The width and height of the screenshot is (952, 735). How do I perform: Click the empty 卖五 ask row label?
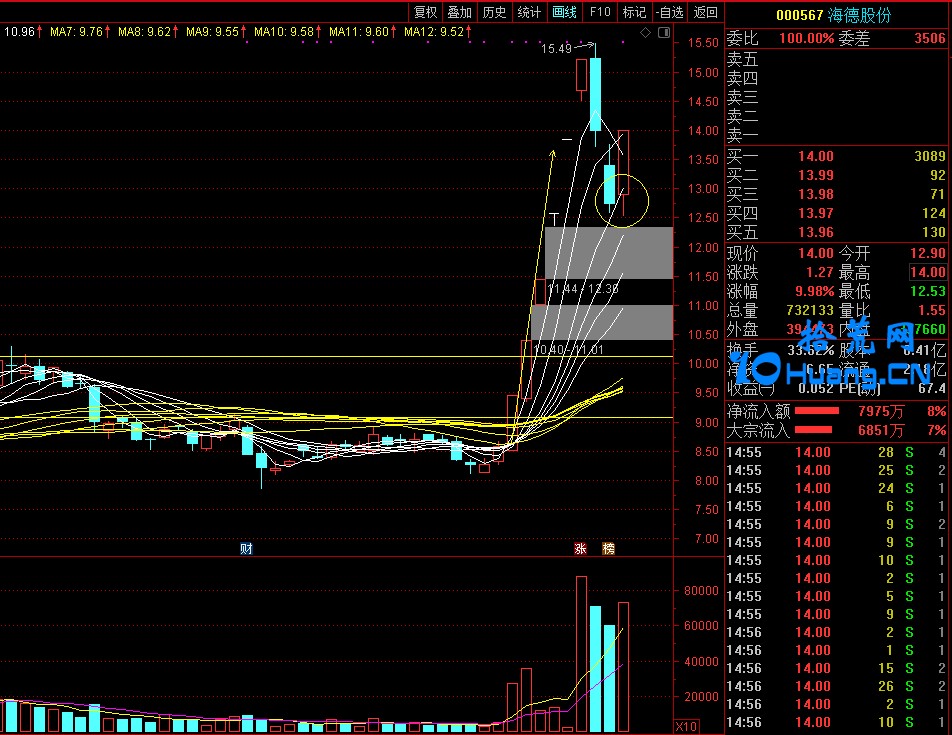point(743,59)
